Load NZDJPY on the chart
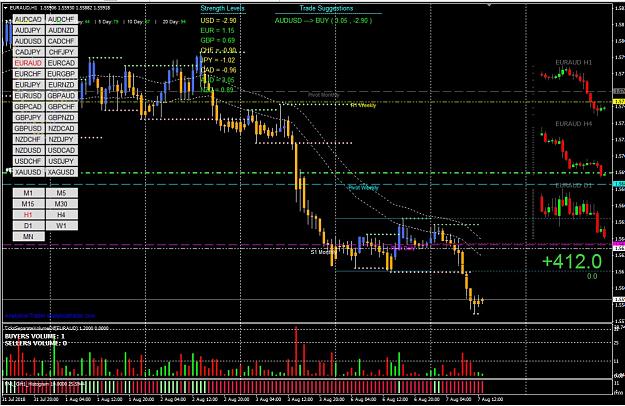Image resolution: width=625 pixels, height=406 pixels. coord(61,139)
